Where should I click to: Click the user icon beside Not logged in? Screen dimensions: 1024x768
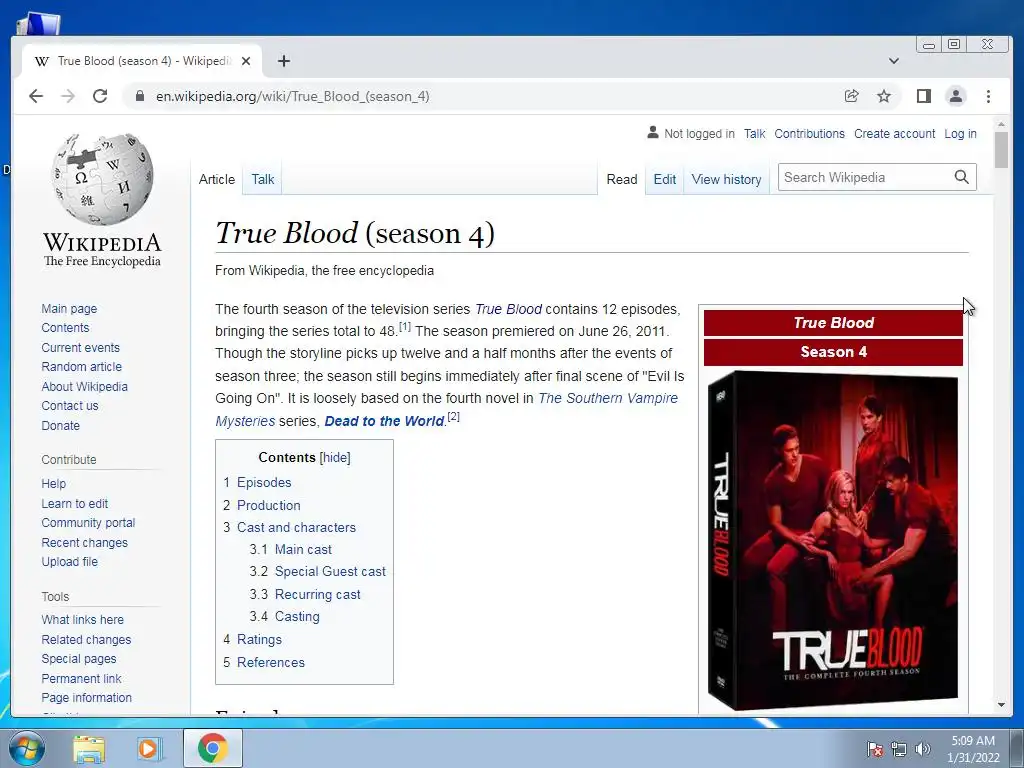[652, 133]
